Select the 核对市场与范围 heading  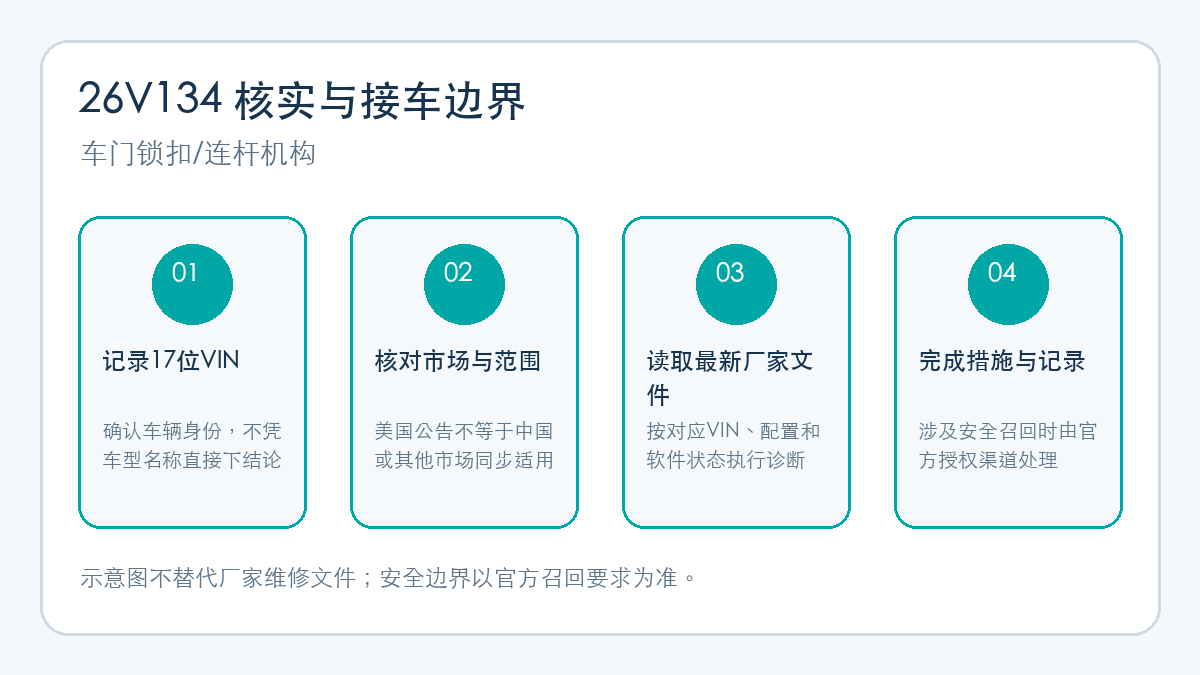click(458, 361)
